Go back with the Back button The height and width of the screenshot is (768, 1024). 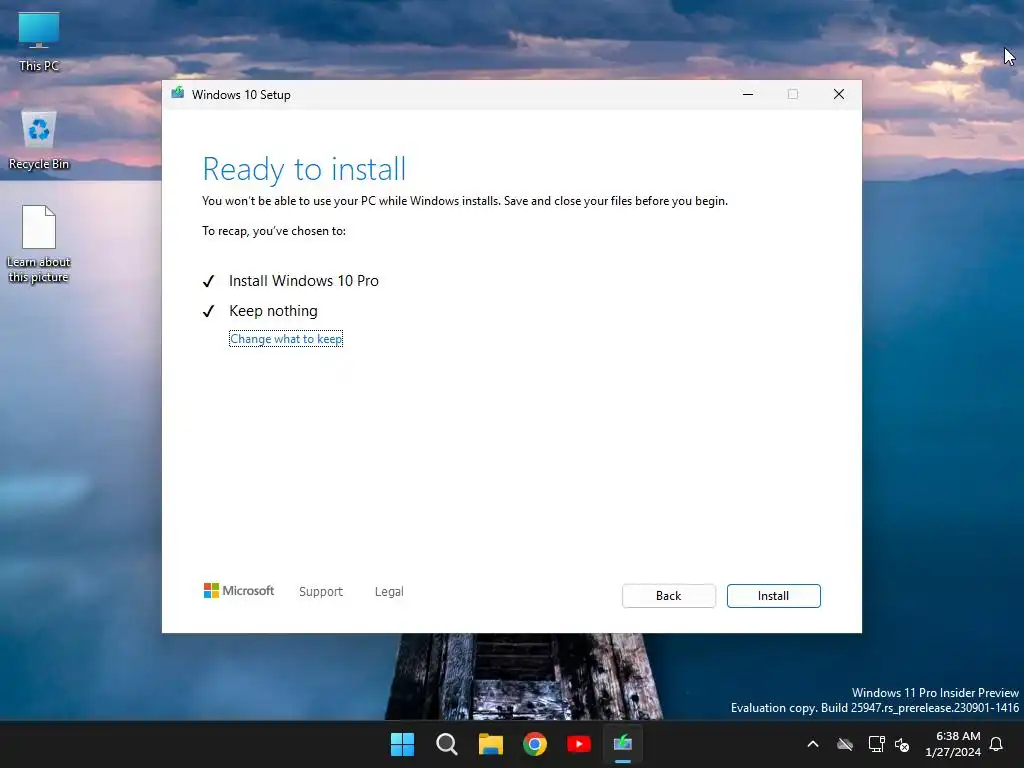click(668, 596)
